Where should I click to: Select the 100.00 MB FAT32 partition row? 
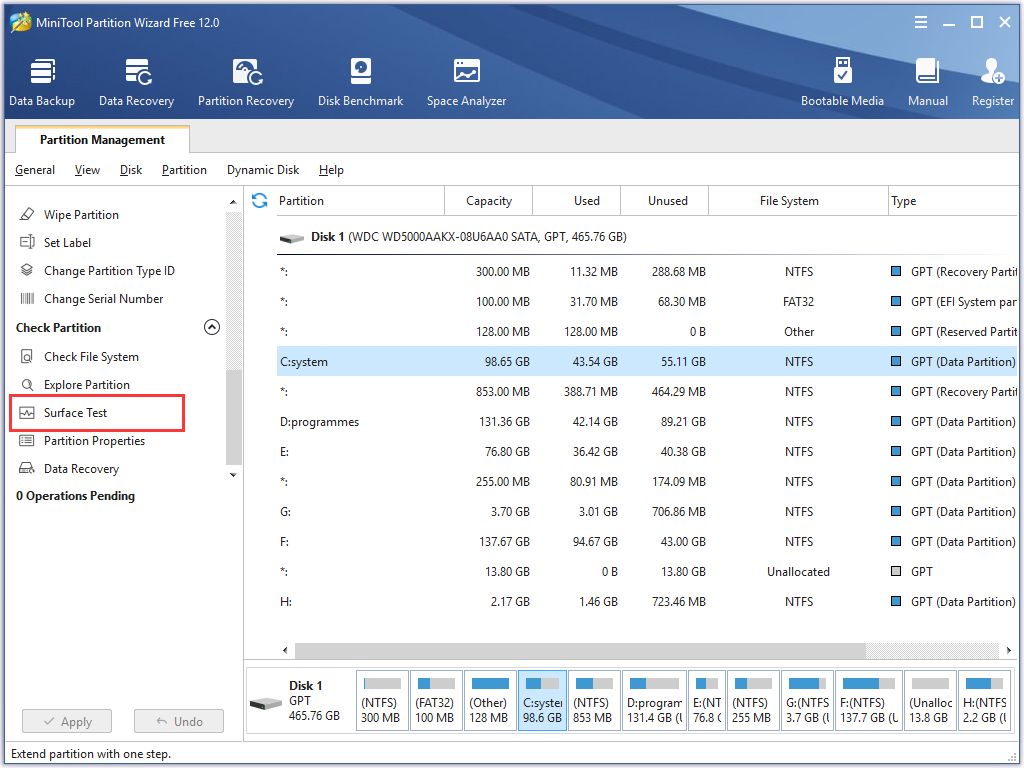(647, 301)
